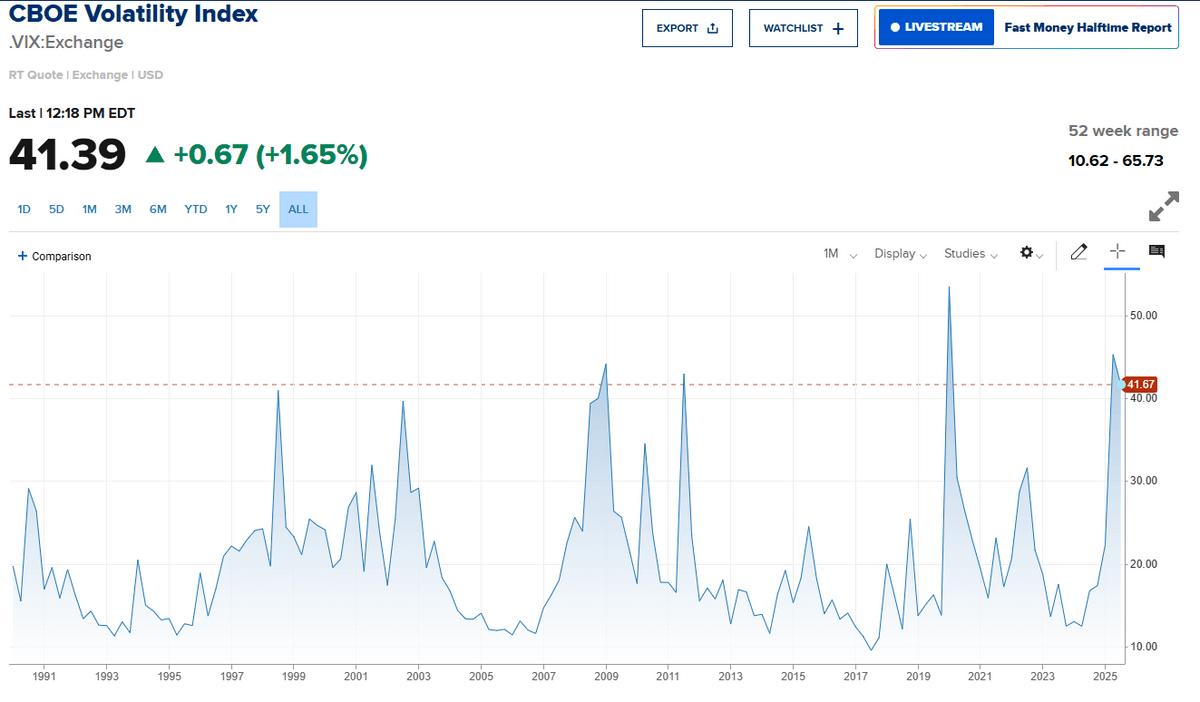Click the 50.00 y-axis label
The height and width of the screenshot is (702, 1200).
pos(1144,315)
